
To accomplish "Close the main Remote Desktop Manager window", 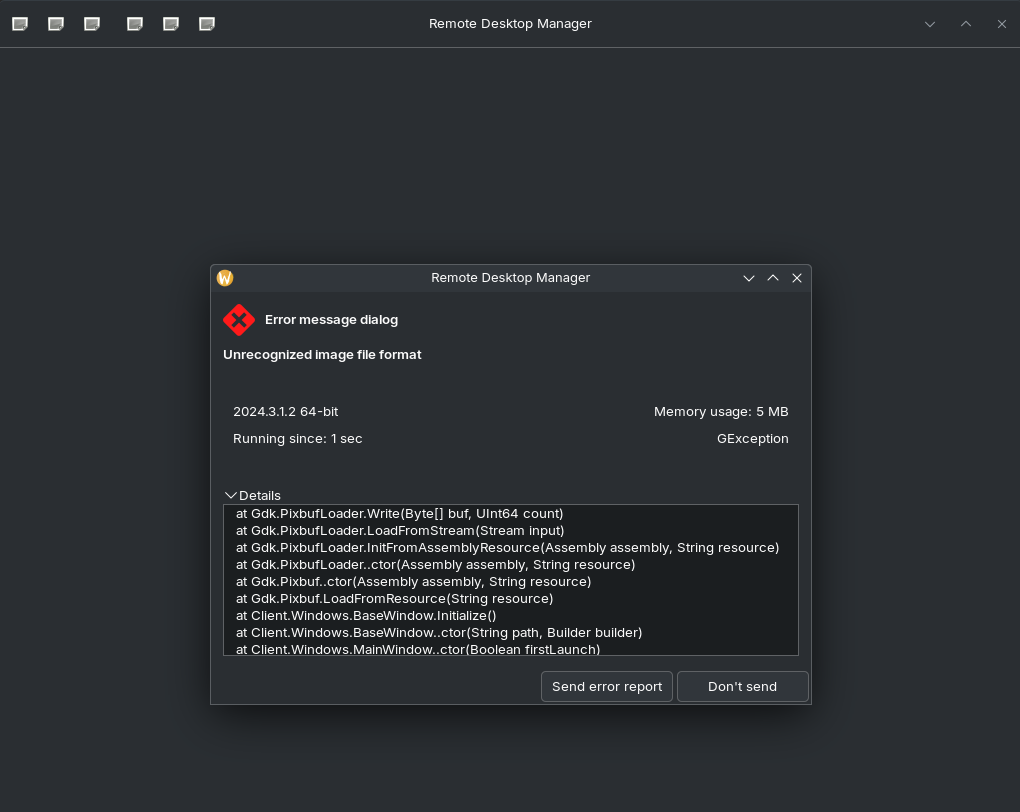I will 1002,24.
